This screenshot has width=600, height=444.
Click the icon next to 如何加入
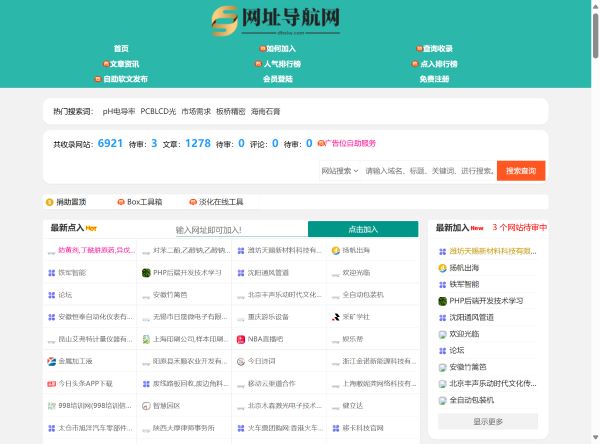(x=262, y=49)
